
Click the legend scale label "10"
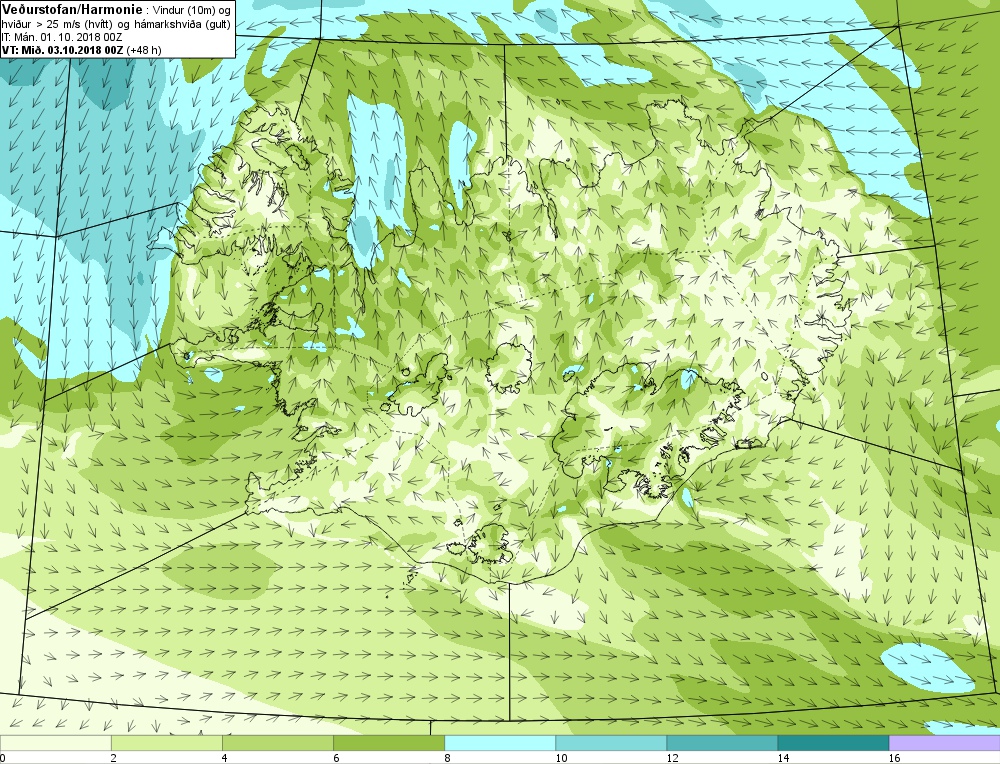[x=560, y=758]
